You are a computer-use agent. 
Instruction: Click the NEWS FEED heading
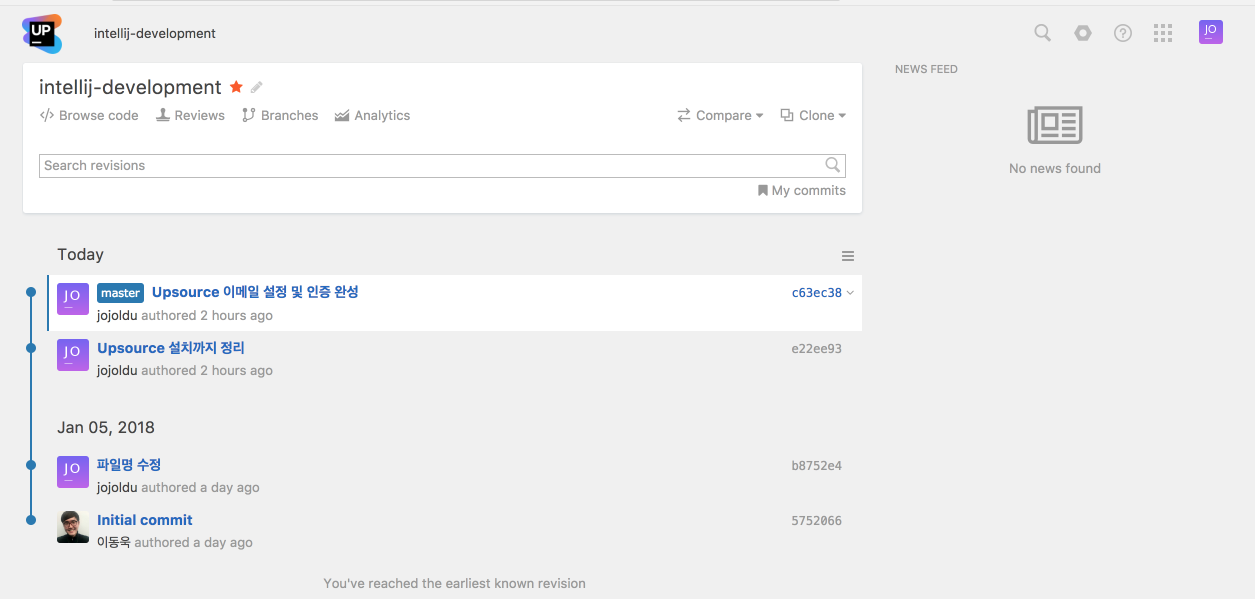point(926,69)
